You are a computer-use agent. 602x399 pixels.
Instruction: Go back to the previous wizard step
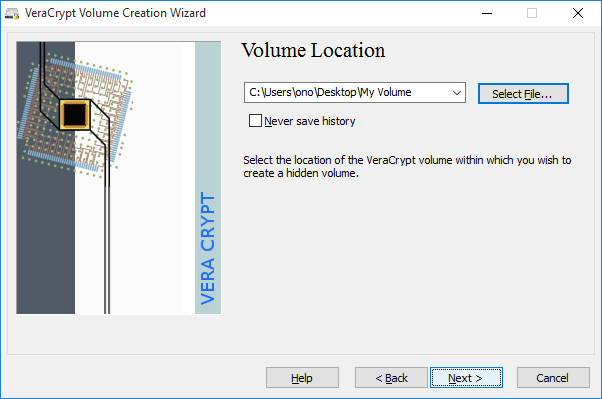point(391,378)
